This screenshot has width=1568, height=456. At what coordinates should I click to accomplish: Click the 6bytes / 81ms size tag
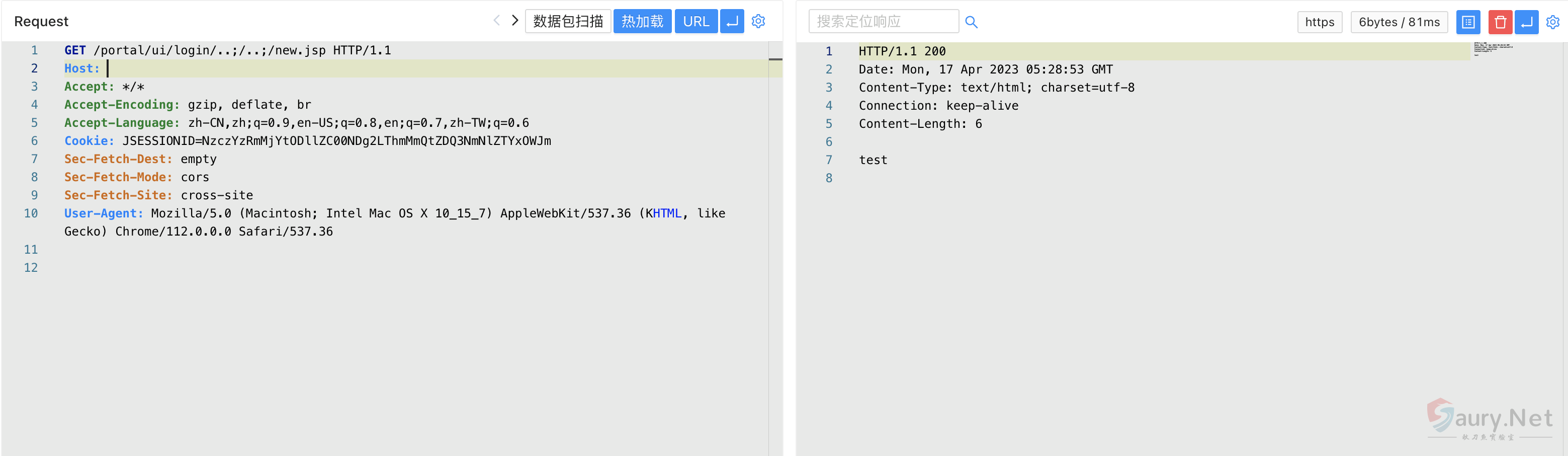1399,23
